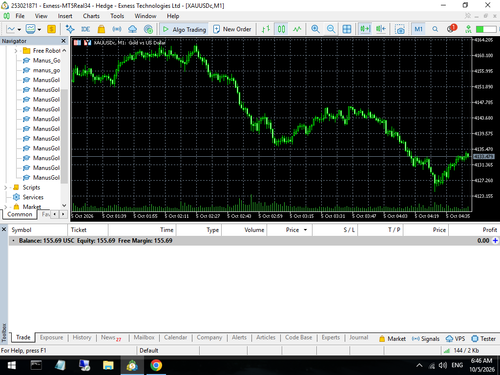
Task: Click the connection speed 144 / 2 Kb
Action: [x=462, y=350]
